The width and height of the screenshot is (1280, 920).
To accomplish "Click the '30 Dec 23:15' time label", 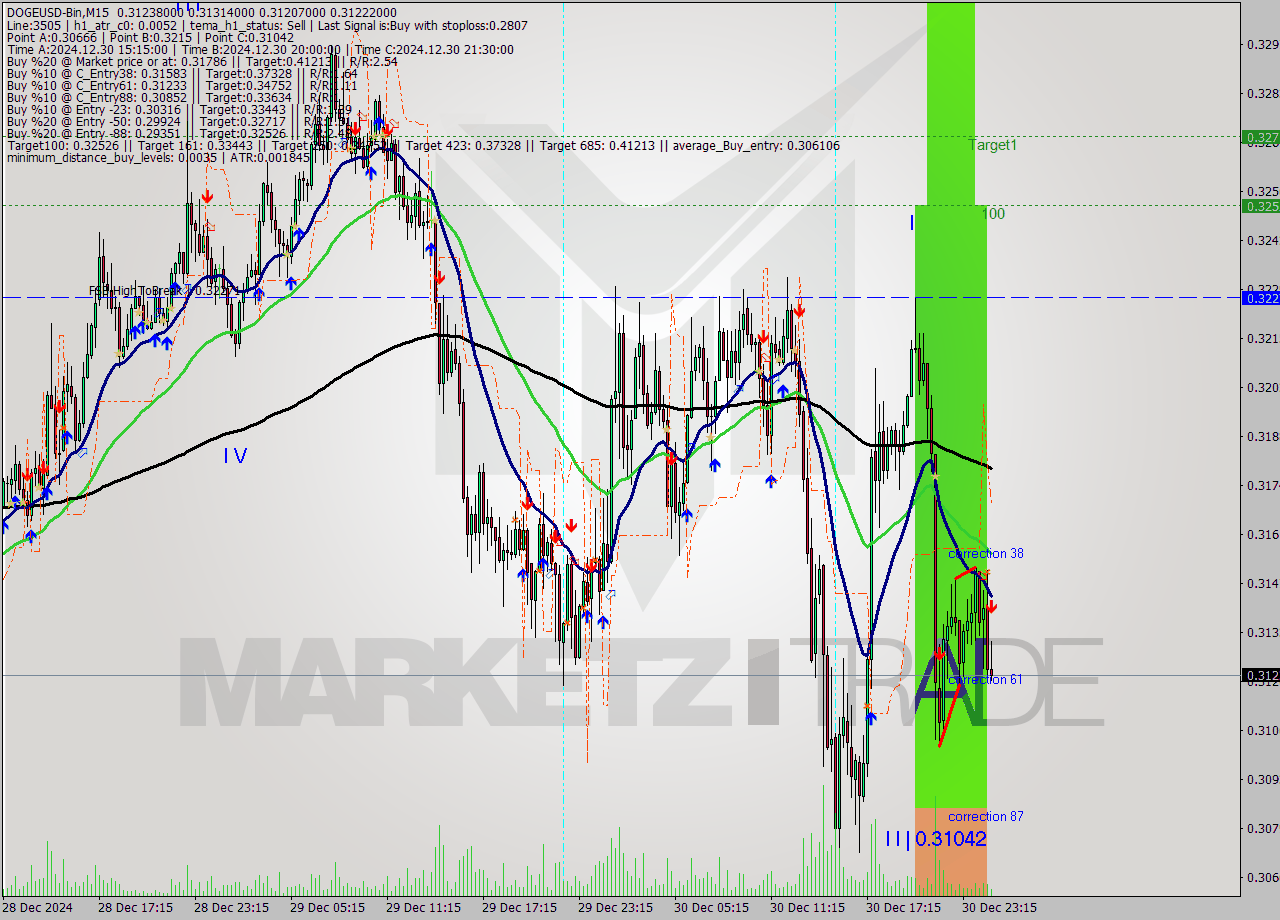I will tap(999, 908).
